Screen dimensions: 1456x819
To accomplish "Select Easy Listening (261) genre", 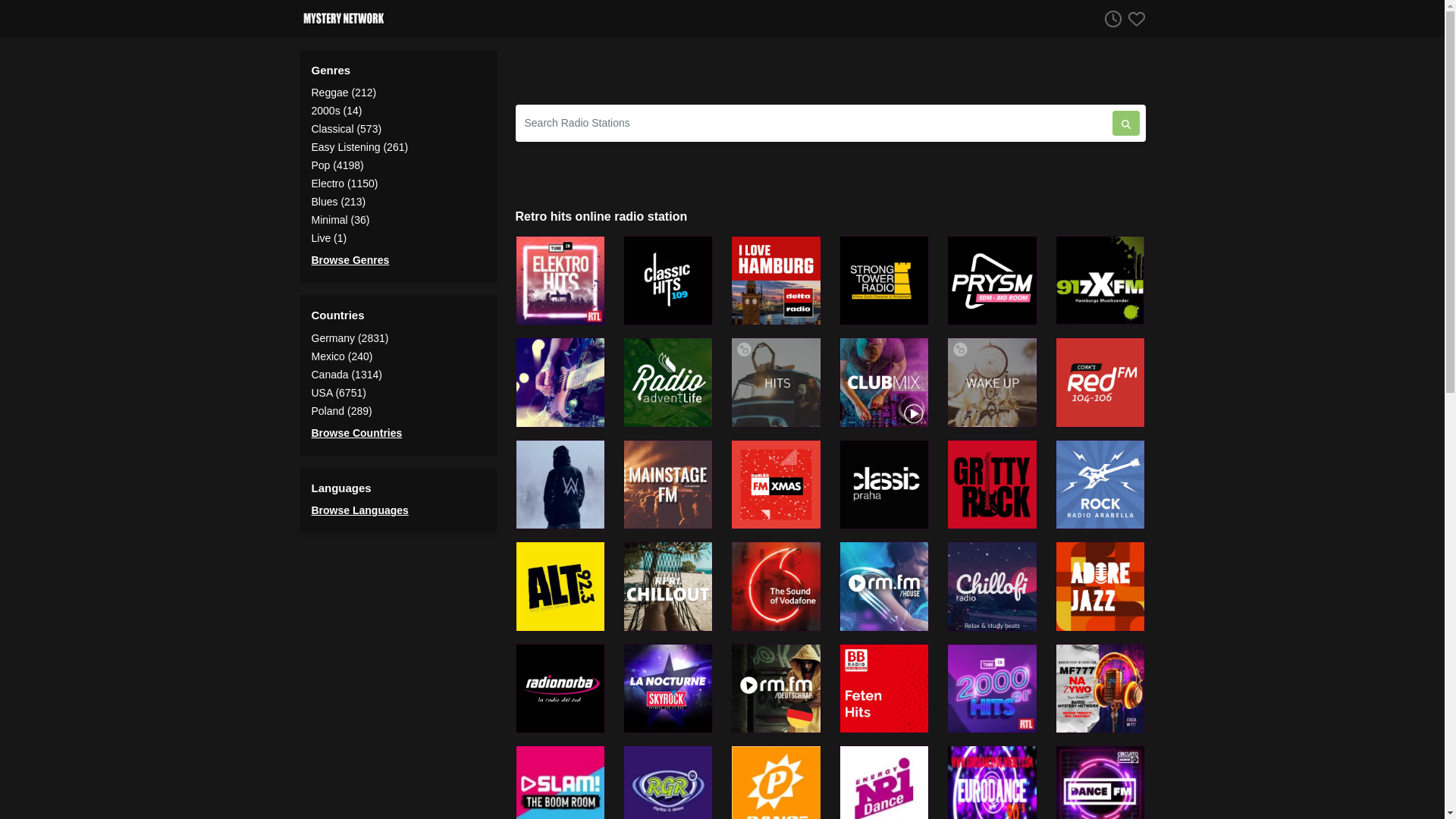I will 359,147.
